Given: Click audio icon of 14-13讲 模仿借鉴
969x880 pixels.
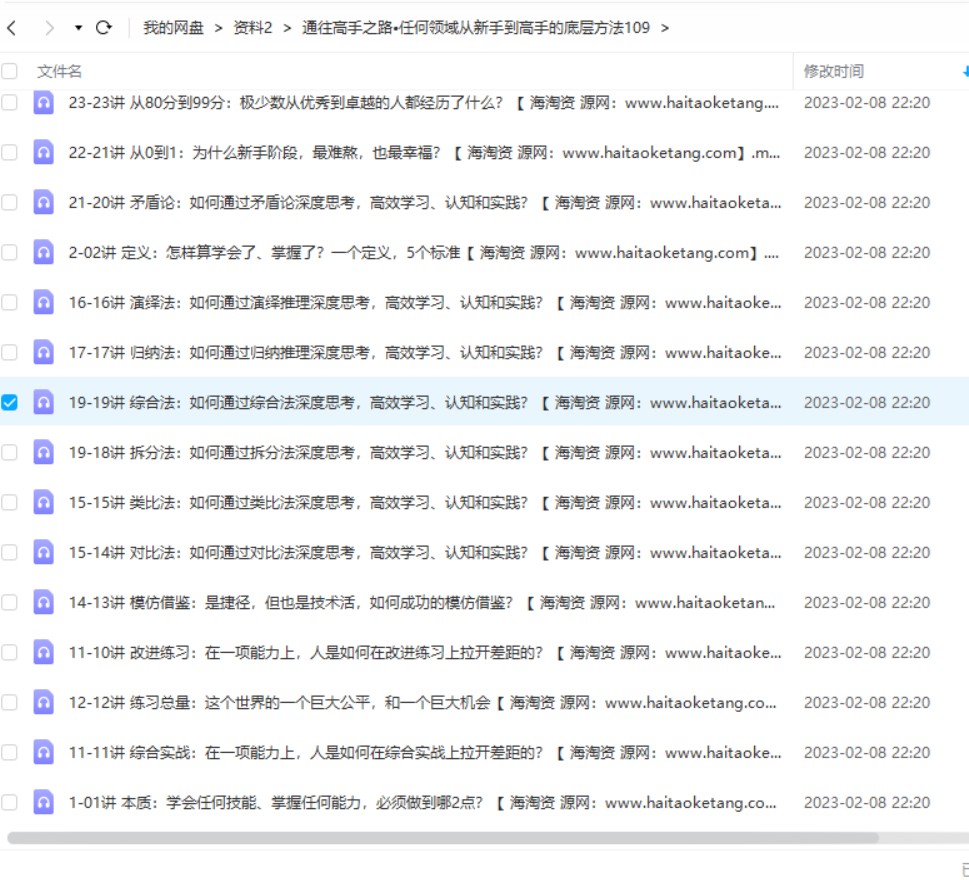Looking at the screenshot, I should (43, 603).
